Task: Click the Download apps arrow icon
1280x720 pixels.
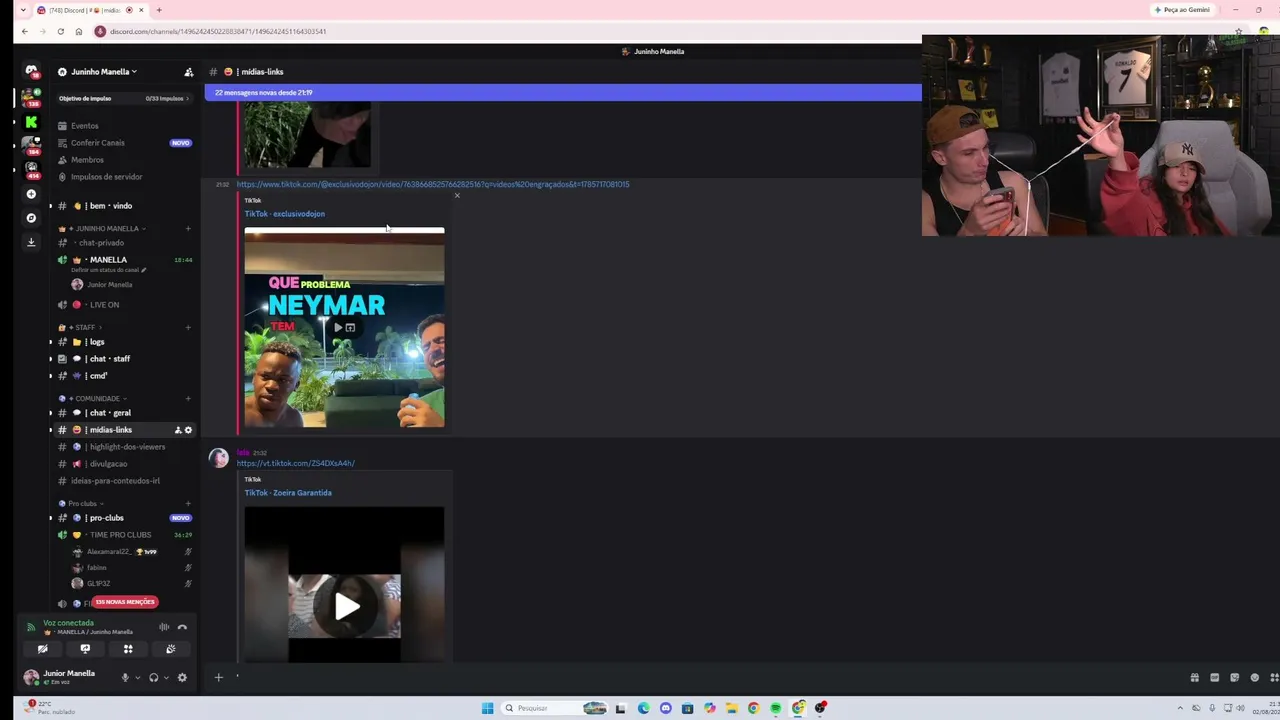Action: tap(31, 242)
